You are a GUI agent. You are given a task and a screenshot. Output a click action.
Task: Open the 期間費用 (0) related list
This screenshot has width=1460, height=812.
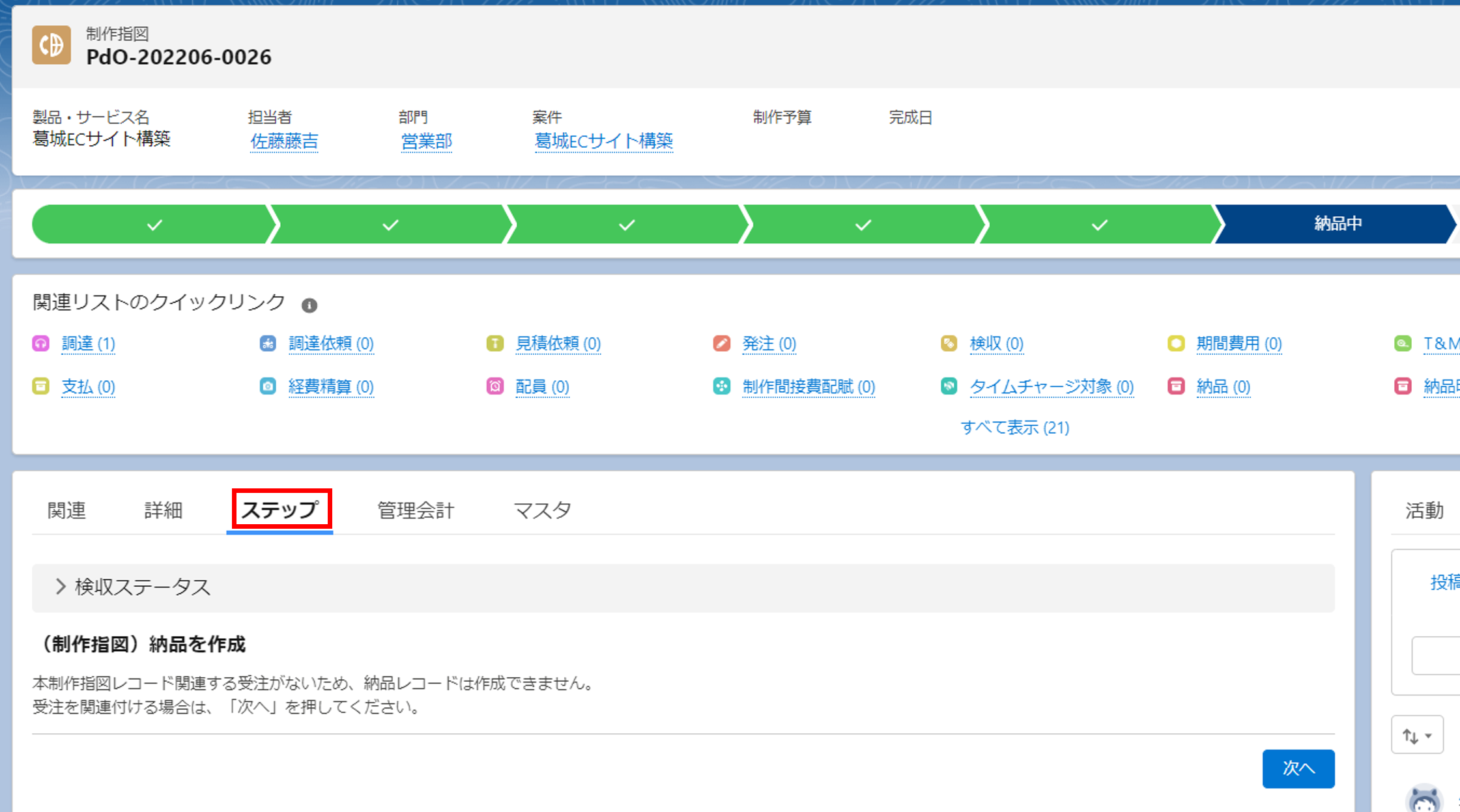click(x=1239, y=343)
